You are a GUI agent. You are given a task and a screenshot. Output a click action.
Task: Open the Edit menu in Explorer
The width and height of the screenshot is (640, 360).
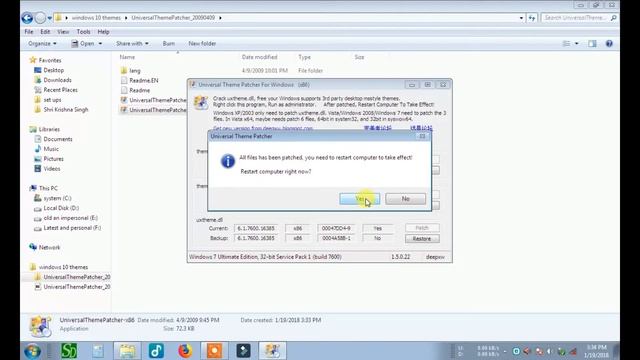coord(45,31)
